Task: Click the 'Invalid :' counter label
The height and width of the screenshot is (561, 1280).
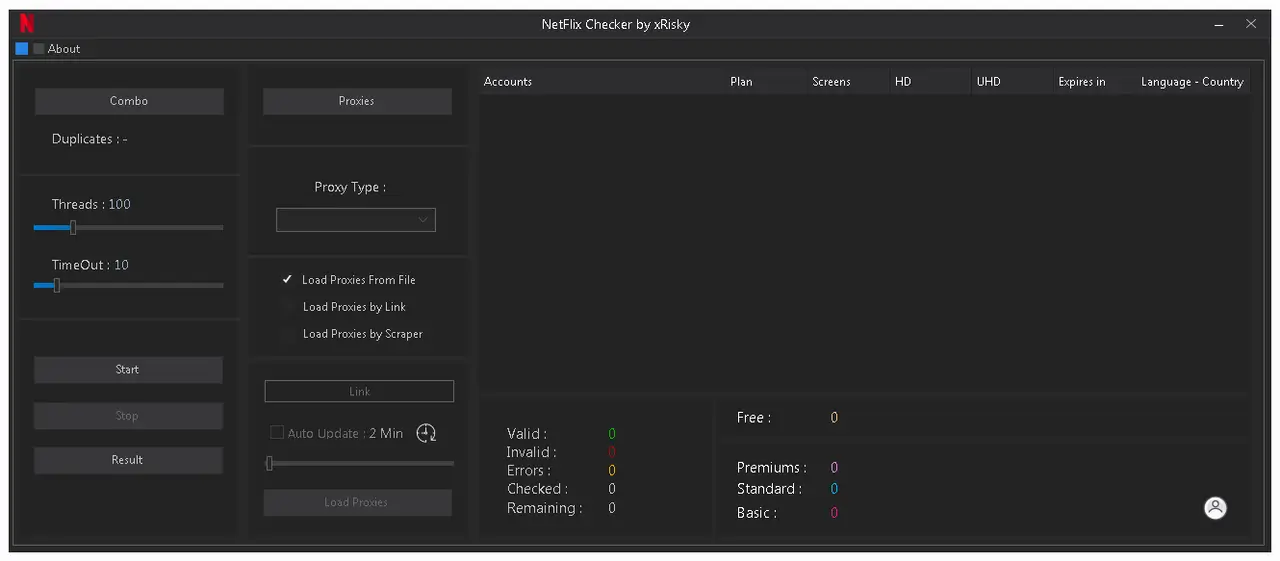Action: point(531,452)
